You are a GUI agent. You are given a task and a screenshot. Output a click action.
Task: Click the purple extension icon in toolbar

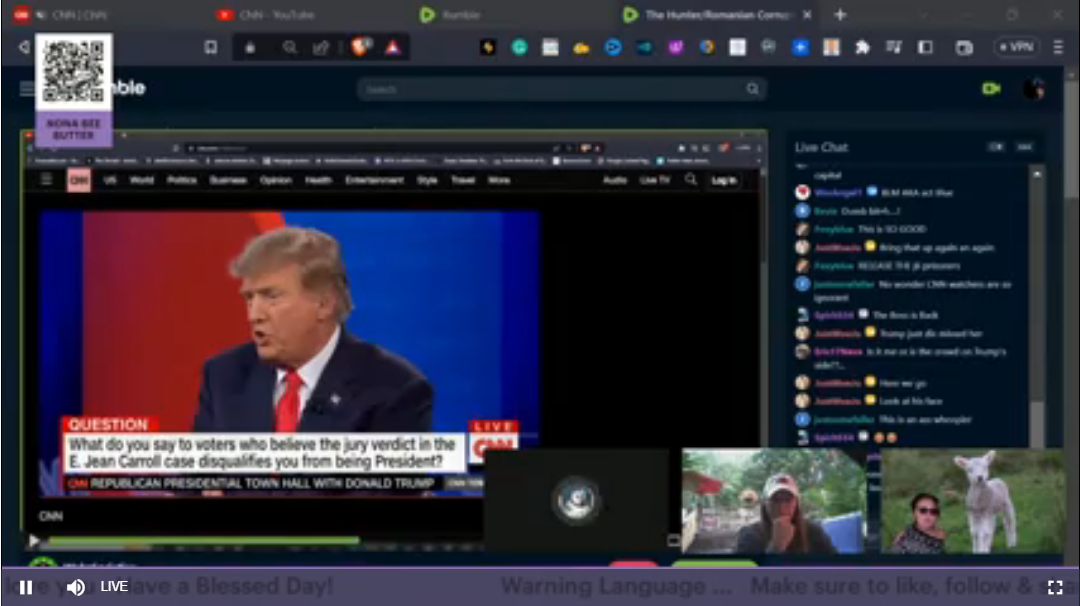(x=676, y=47)
